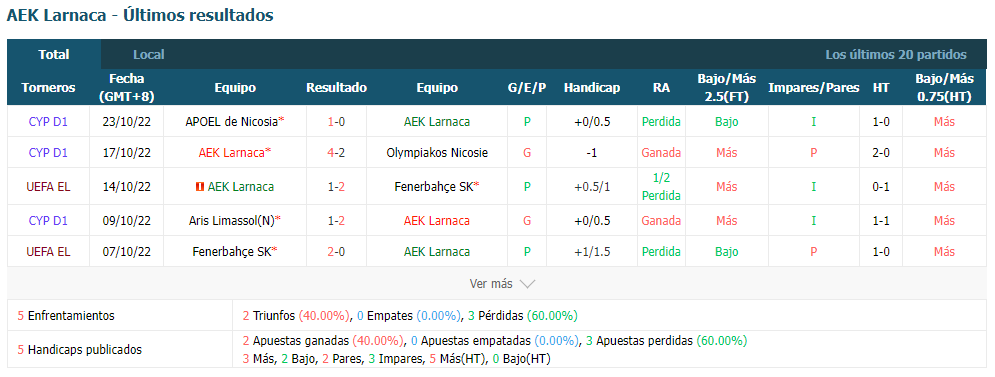This screenshot has width=995, height=377.
Task: Open the APOEL de Nicosia team link
Action: click(x=232, y=121)
